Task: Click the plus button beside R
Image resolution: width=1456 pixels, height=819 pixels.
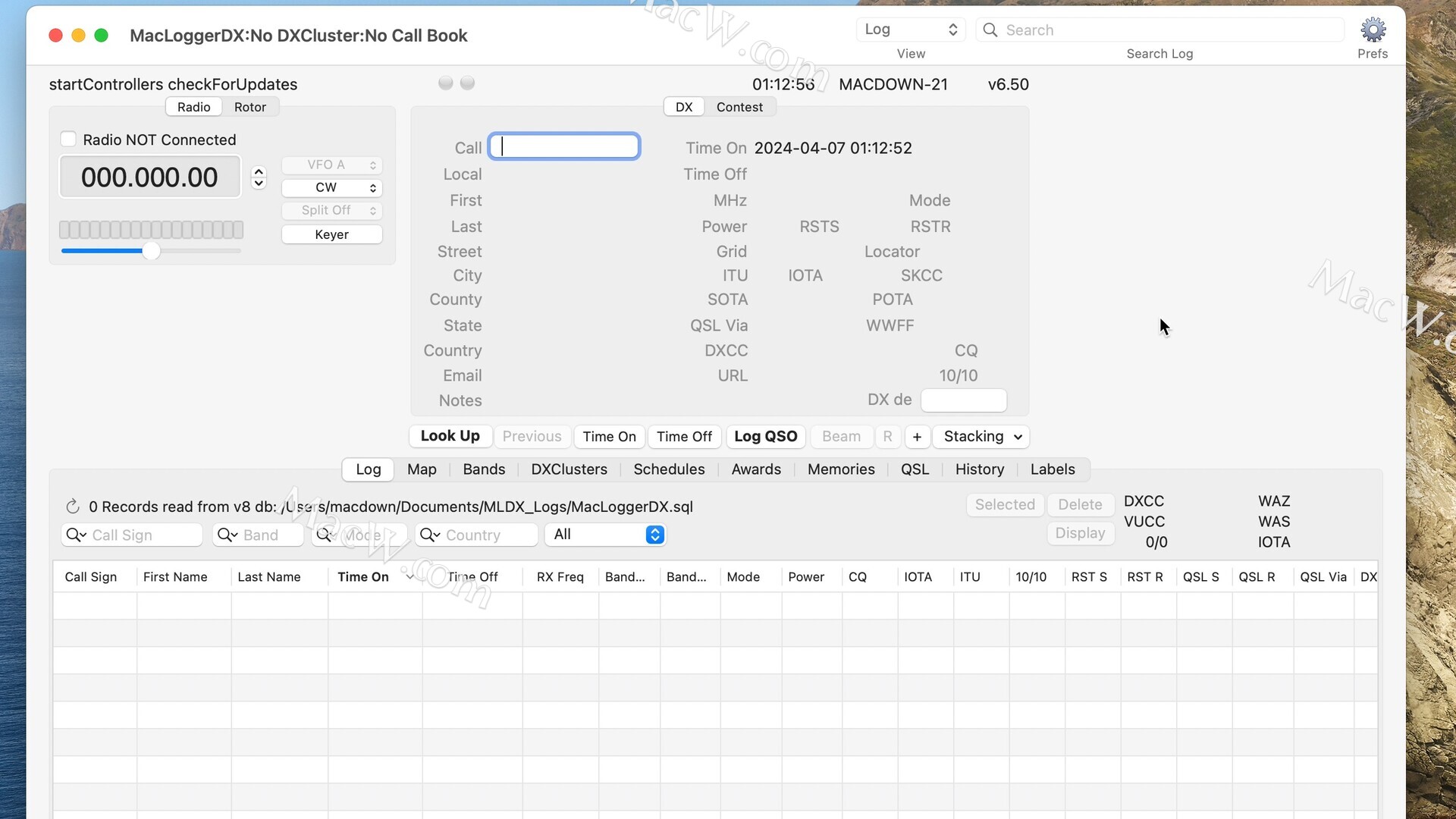Action: point(917,437)
